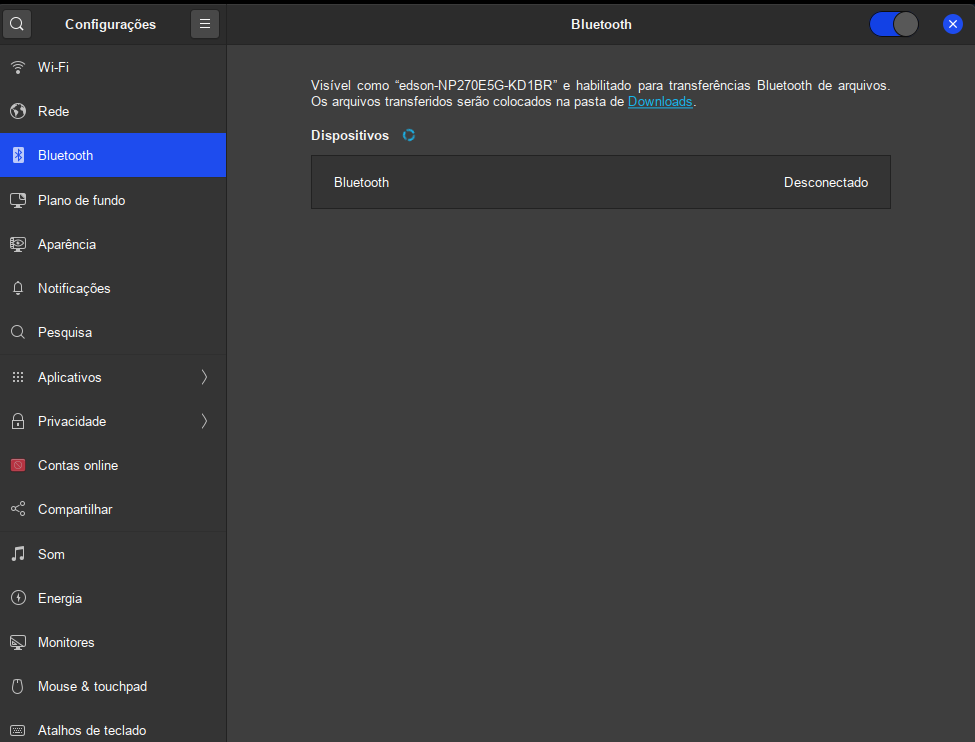Go to Contas online settings
This screenshot has width=975, height=742.
pos(78,465)
